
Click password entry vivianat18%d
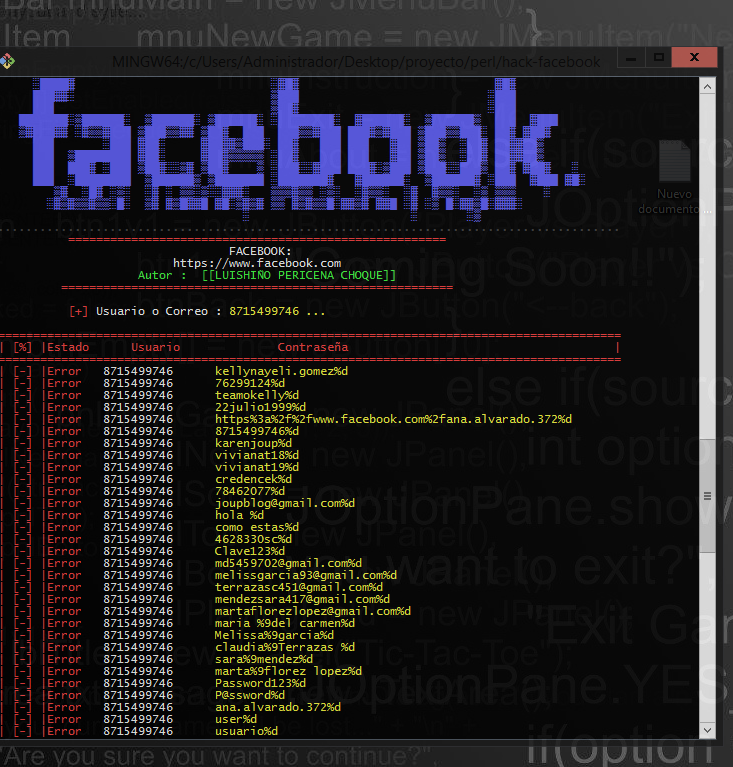click(257, 455)
